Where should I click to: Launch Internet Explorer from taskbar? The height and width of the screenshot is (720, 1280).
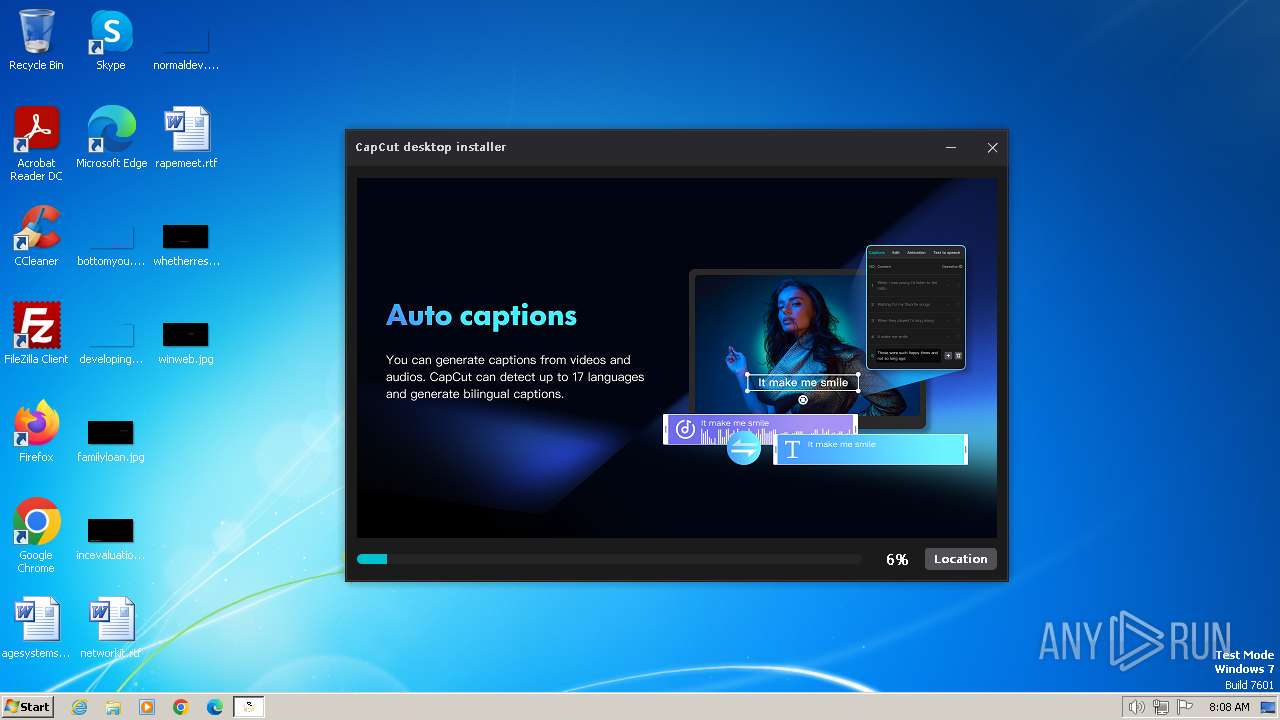coord(79,707)
